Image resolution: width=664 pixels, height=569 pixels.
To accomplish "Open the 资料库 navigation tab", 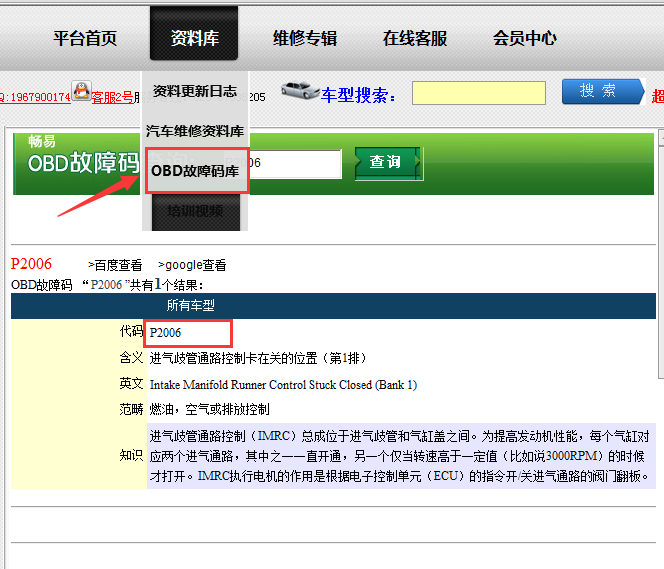I will (x=194, y=33).
